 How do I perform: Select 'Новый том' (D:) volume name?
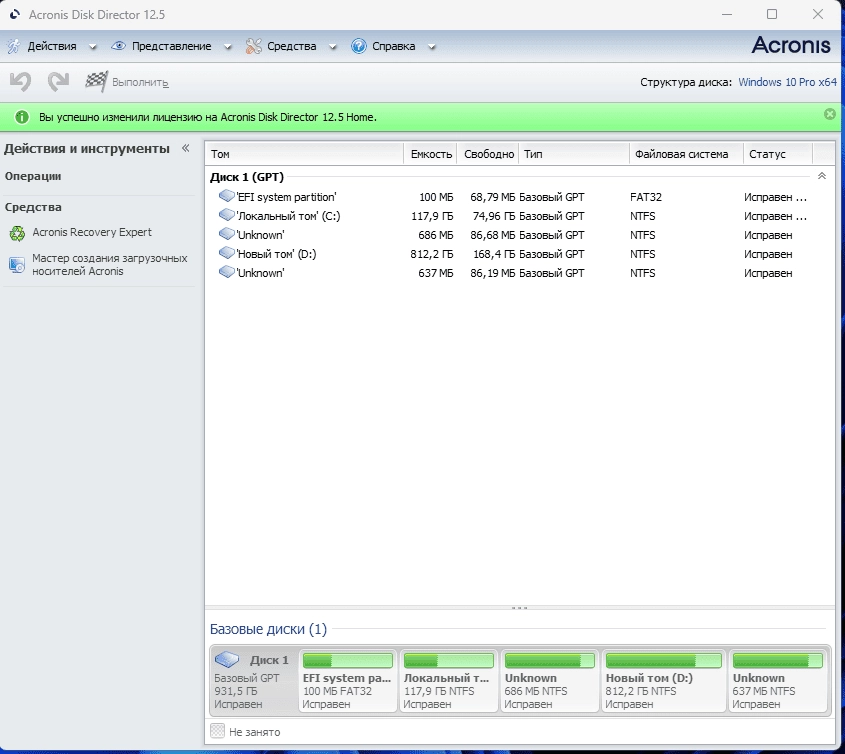[x=276, y=254]
